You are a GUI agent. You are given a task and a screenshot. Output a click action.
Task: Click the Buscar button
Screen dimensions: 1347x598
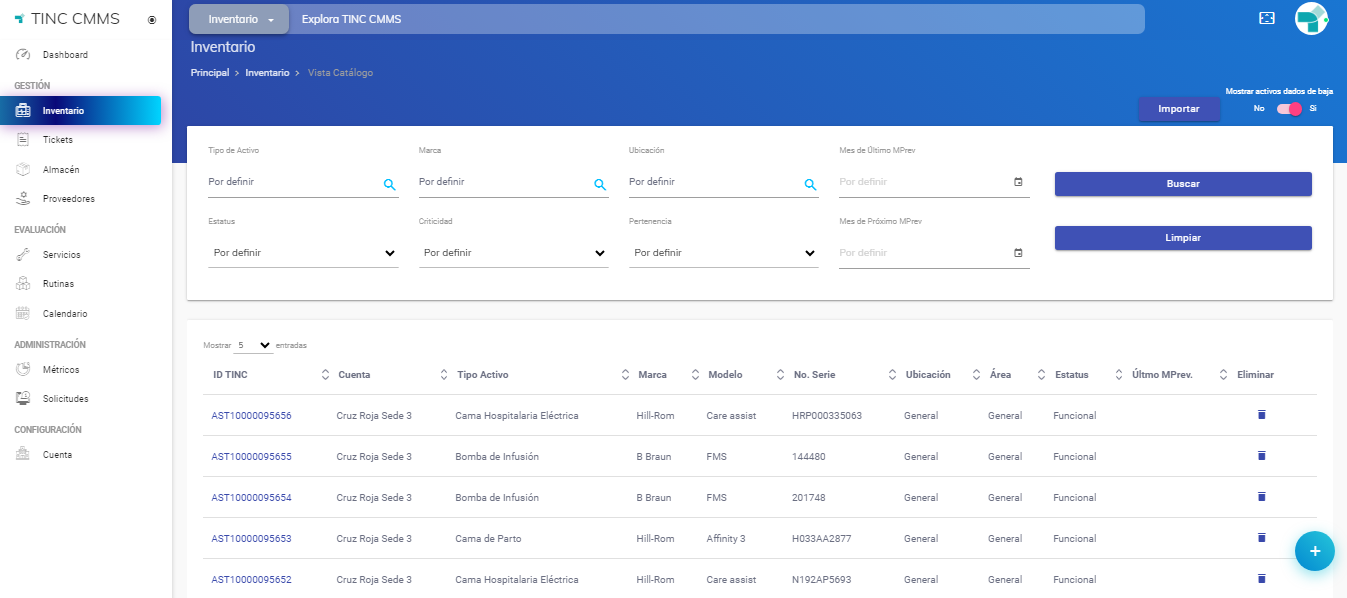click(1182, 184)
